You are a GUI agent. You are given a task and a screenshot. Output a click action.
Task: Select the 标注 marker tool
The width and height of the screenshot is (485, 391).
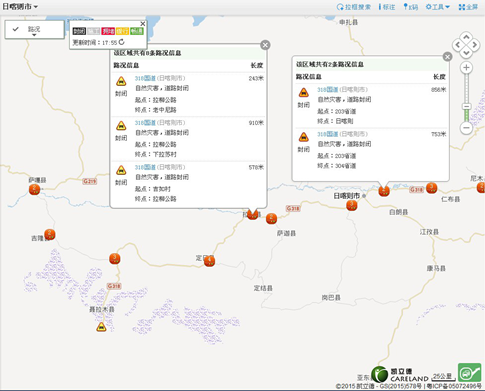[x=387, y=7]
